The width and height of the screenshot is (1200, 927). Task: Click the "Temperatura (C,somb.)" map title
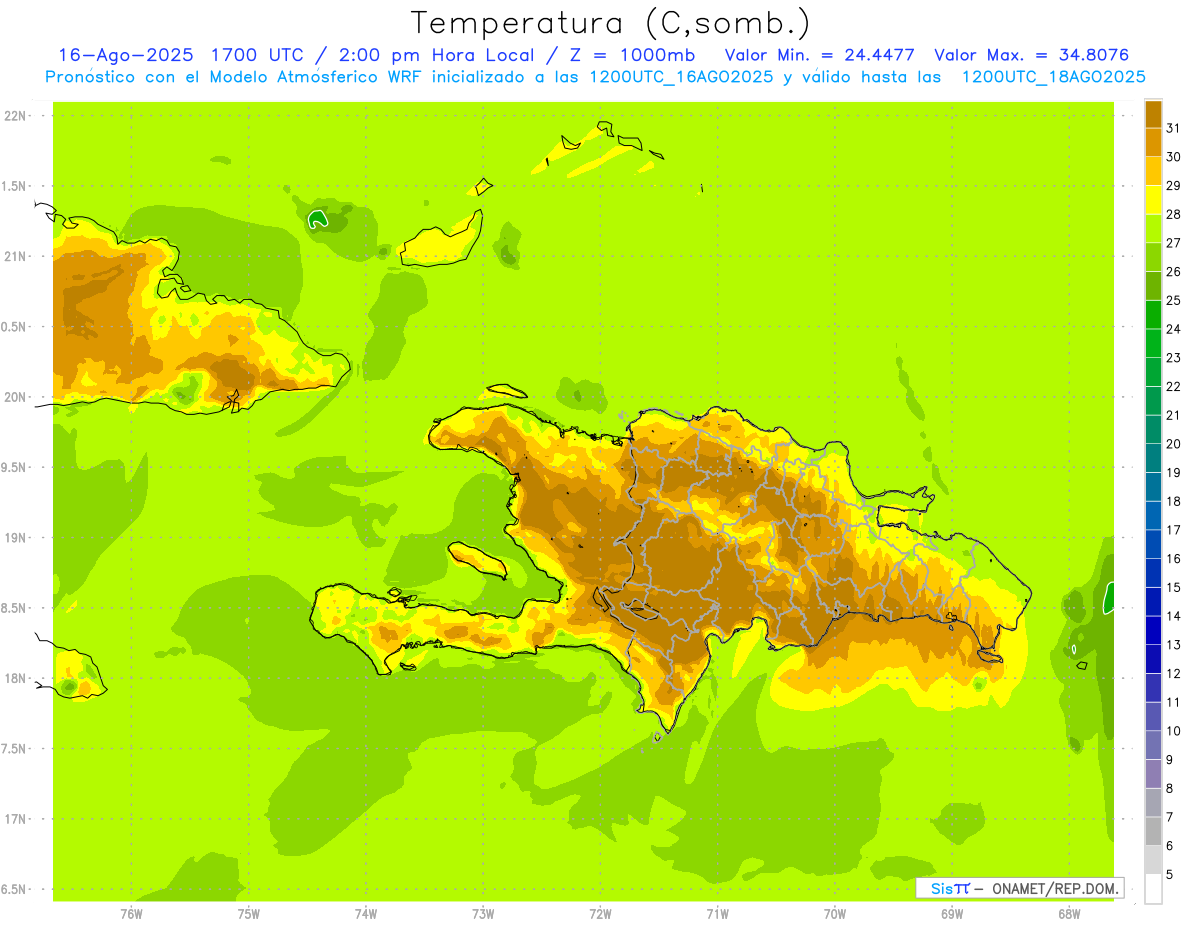[x=610, y=23]
